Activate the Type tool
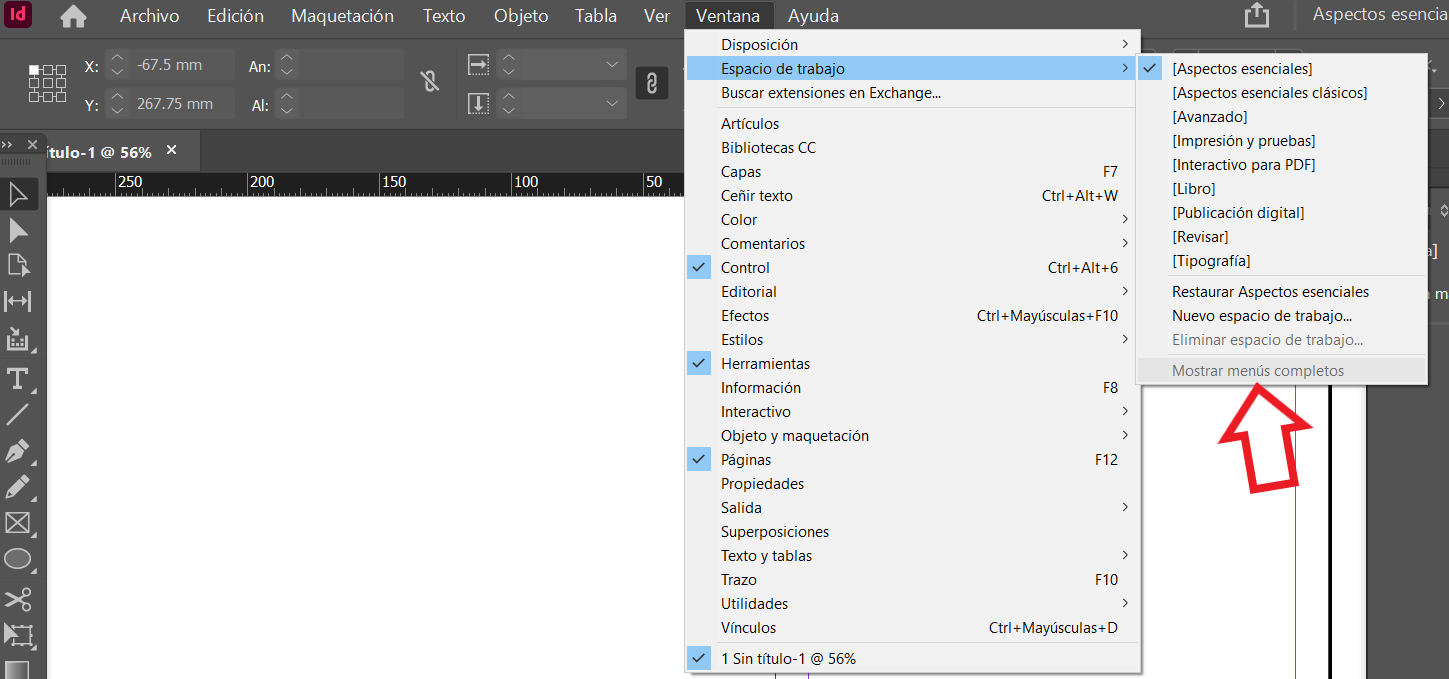1449x679 pixels. tap(19, 378)
